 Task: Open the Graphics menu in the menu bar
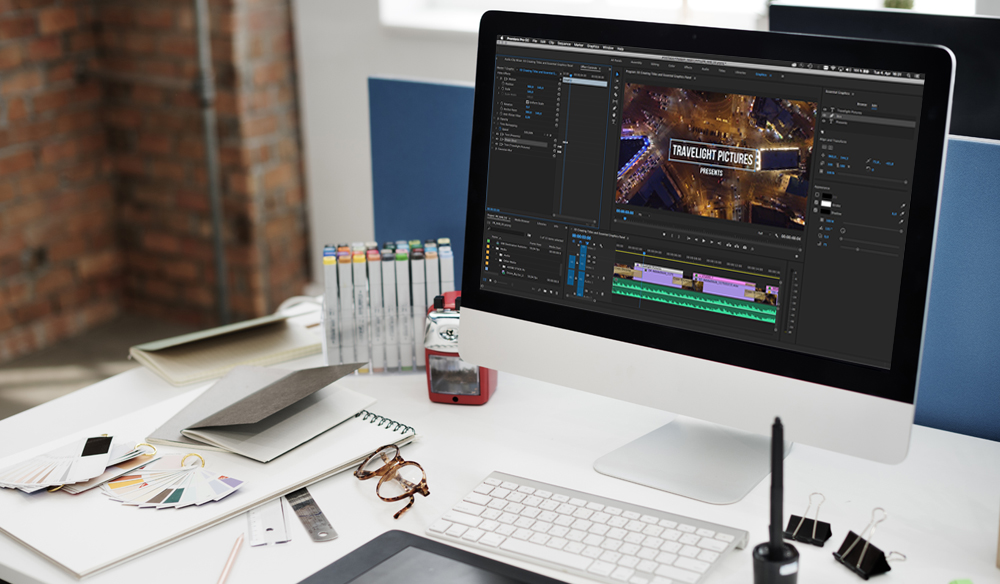coord(594,46)
